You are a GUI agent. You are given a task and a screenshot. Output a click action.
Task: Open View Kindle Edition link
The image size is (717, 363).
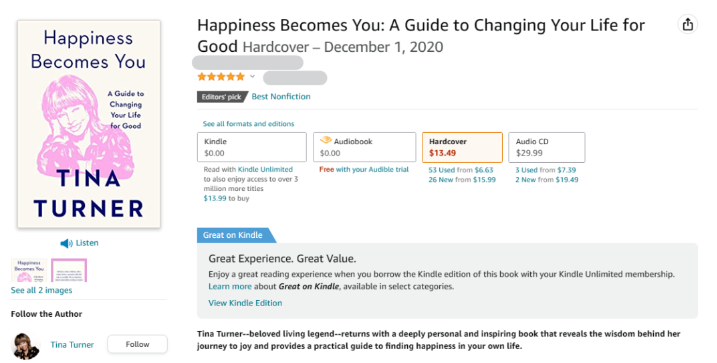point(245,303)
